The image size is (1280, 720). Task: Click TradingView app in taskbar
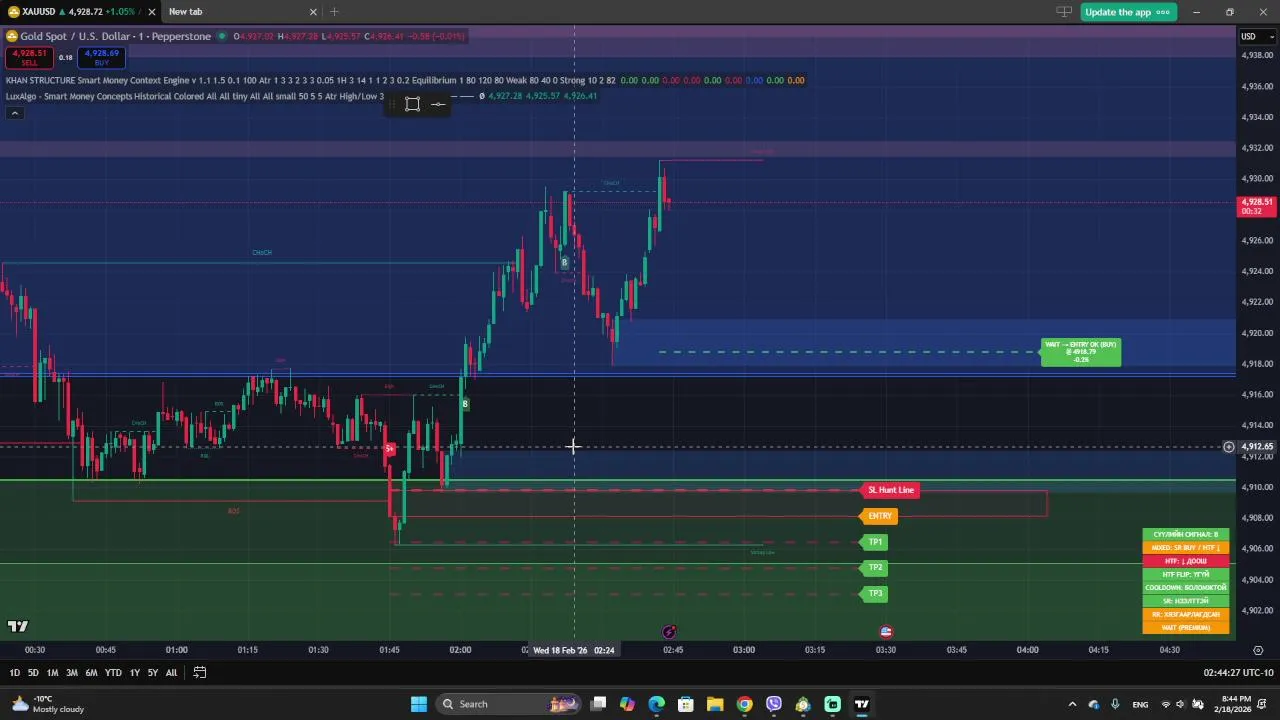point(861,704)
